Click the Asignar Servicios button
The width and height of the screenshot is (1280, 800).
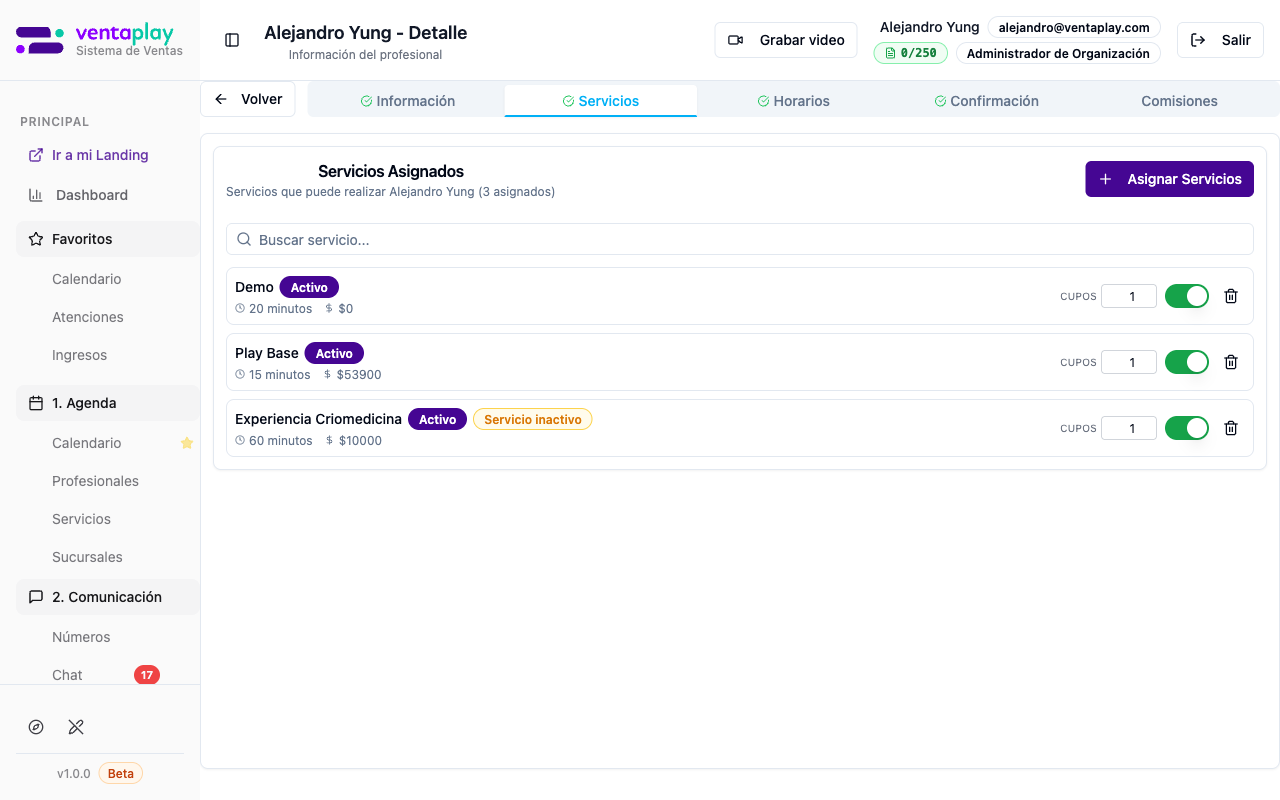[1169, 179]
